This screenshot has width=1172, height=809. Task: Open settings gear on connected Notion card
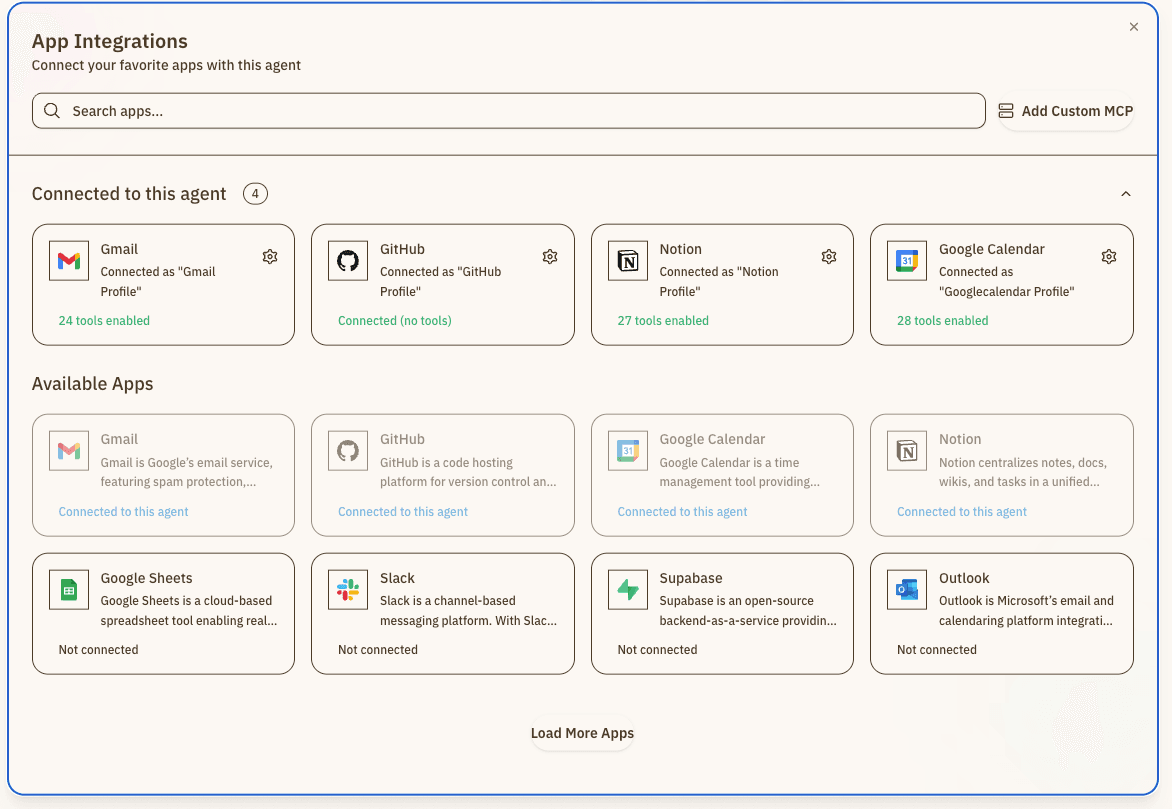click(829, 257)
